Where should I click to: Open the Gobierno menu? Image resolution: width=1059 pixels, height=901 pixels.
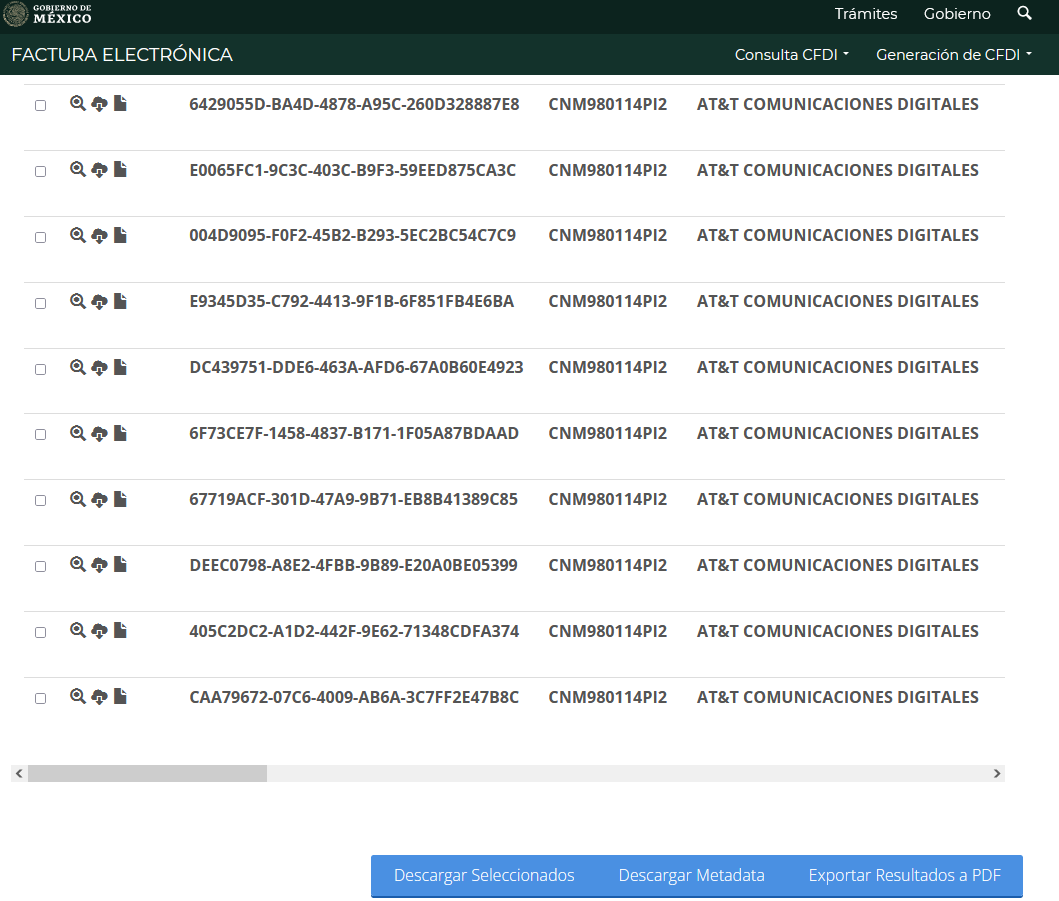[957, 14]
